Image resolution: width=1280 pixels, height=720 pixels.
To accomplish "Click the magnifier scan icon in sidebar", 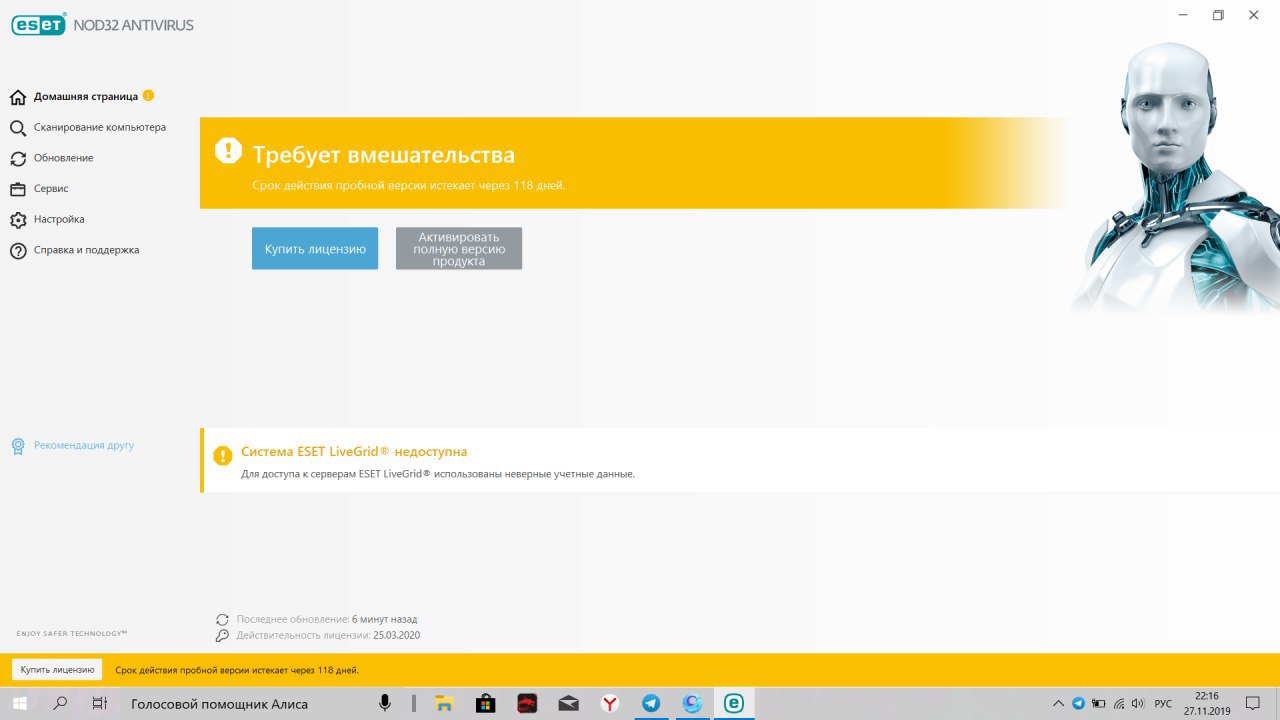I will pyautogui.click(x=18, y=128).
